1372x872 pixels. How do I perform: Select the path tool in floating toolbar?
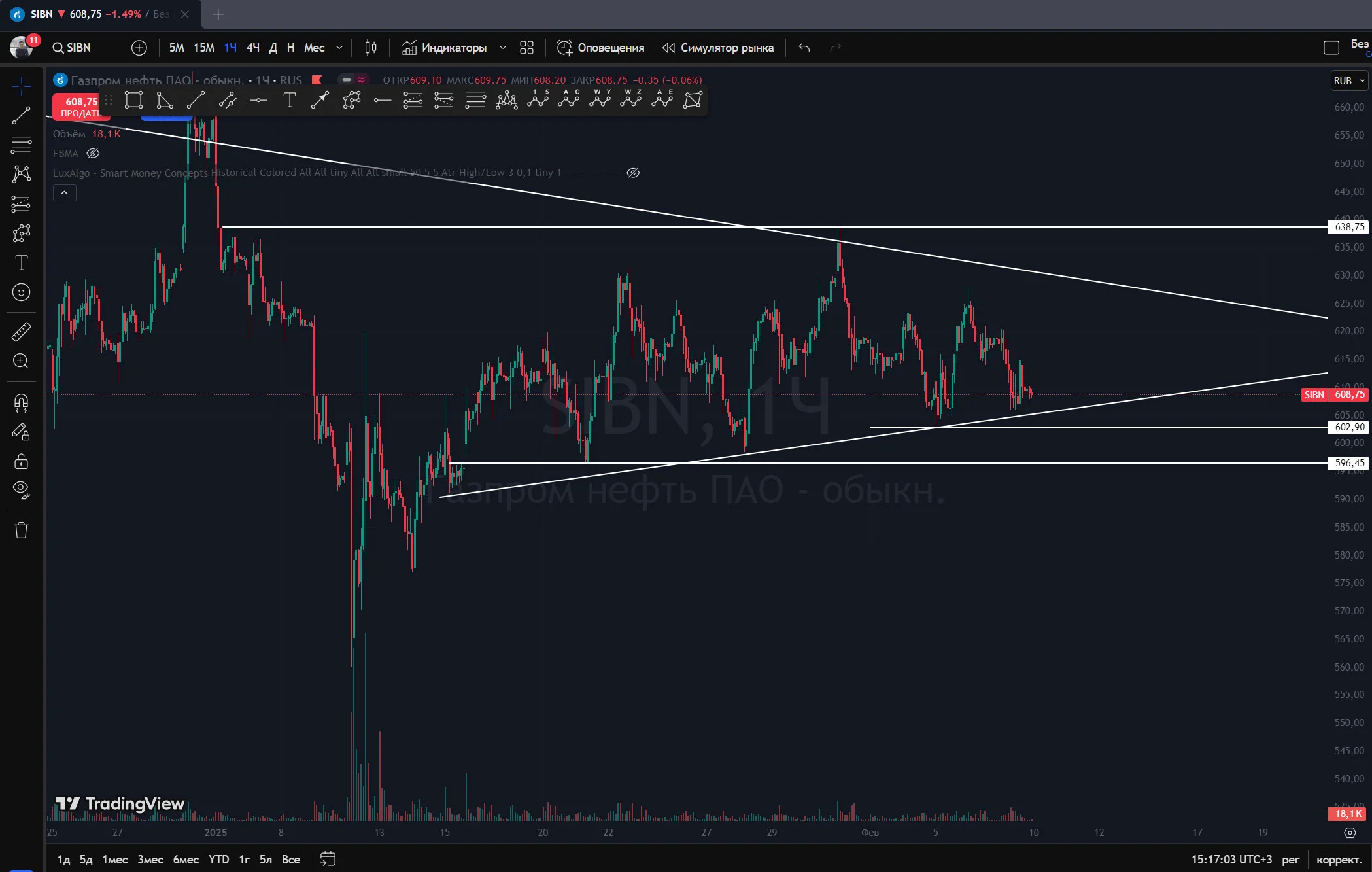[352, 100]
